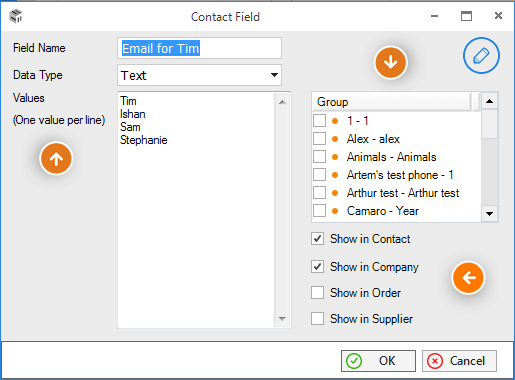This screenshot has width=515, height=380.
Task: Click the red X icon on Cancel
Action: coord(435,361)
